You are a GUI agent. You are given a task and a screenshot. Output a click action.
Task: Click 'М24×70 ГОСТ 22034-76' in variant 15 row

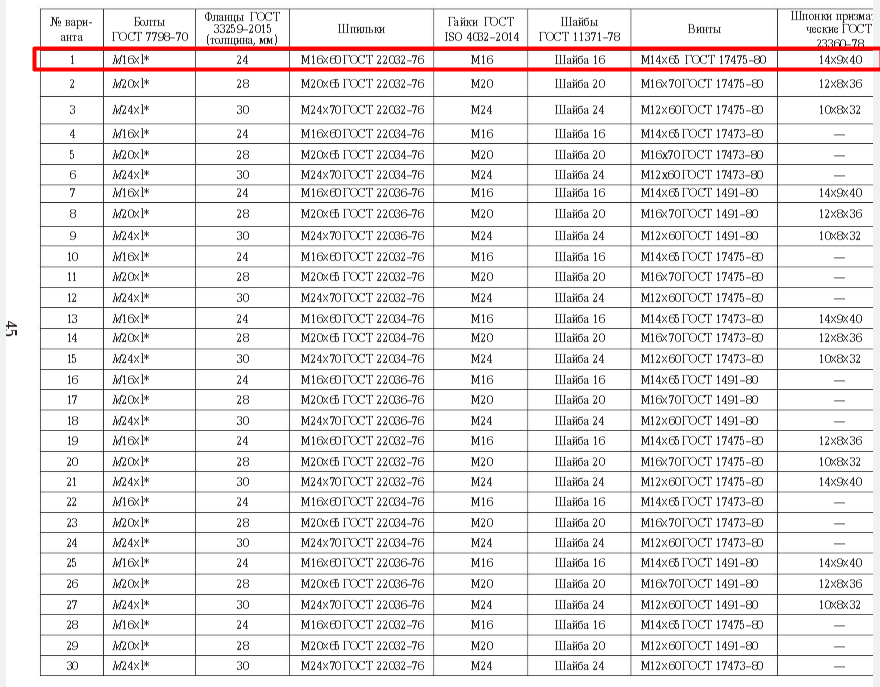(x=363, y=359)
